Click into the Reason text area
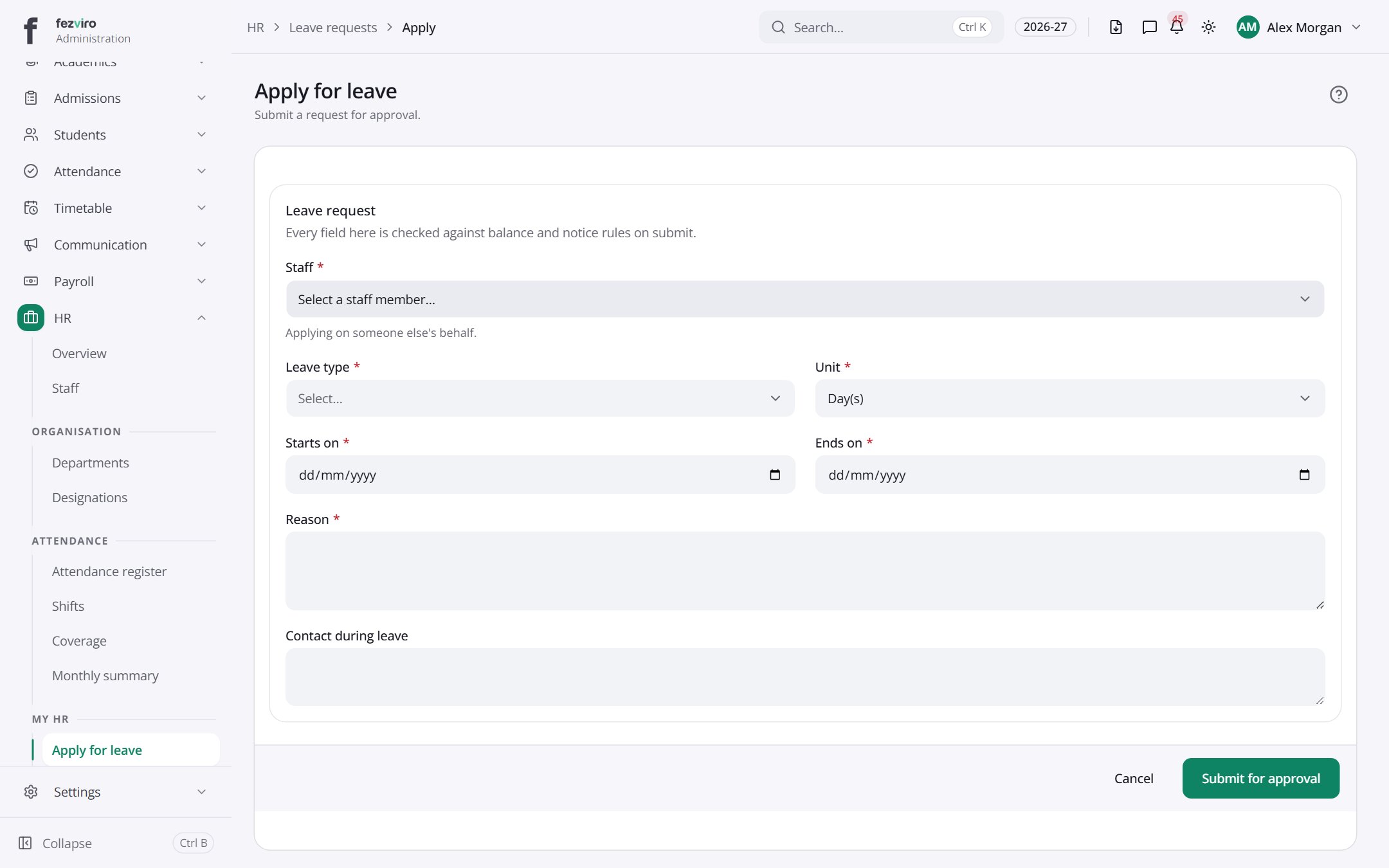The image size is (1389, 868). click(805, 571)
